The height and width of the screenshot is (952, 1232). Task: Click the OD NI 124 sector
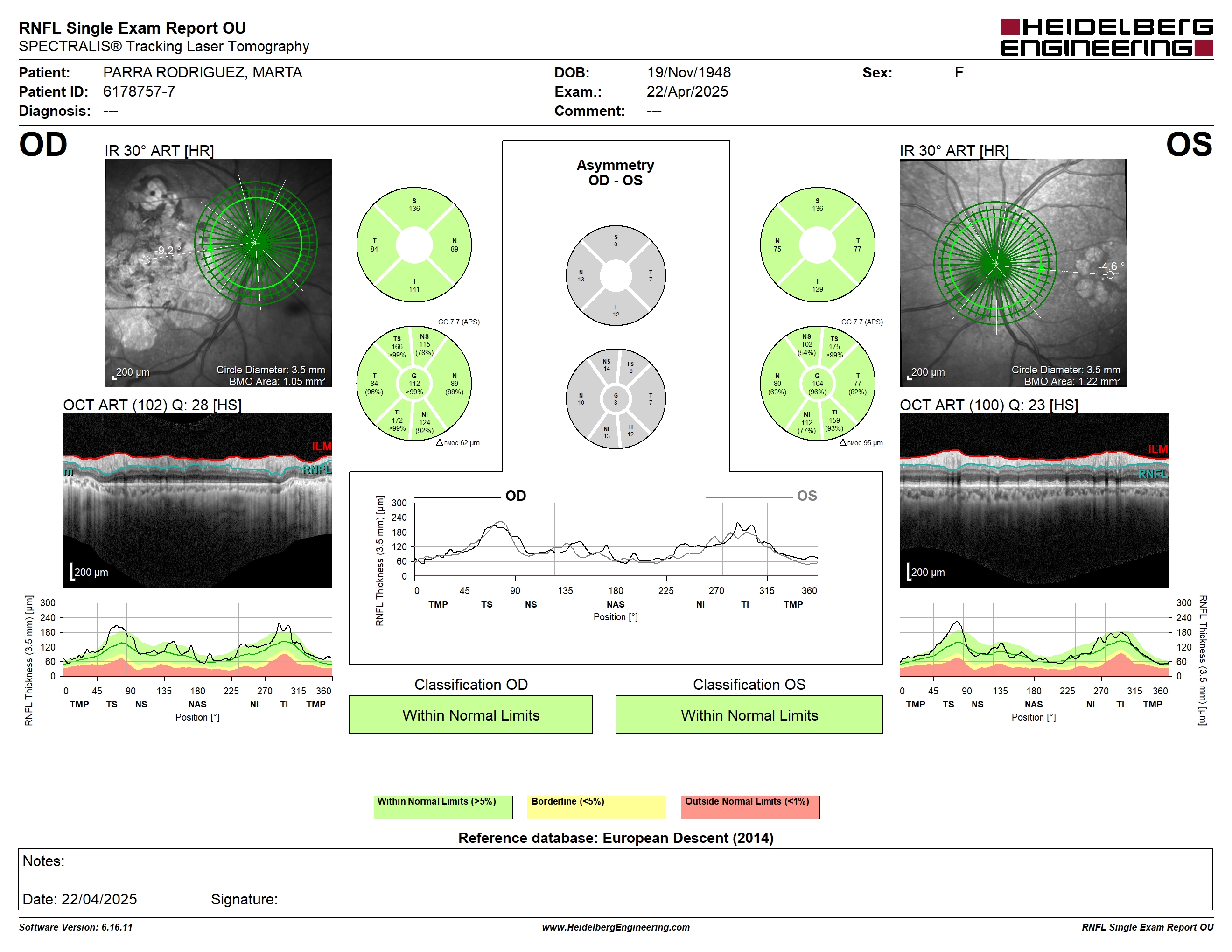(x=424, y=422)
